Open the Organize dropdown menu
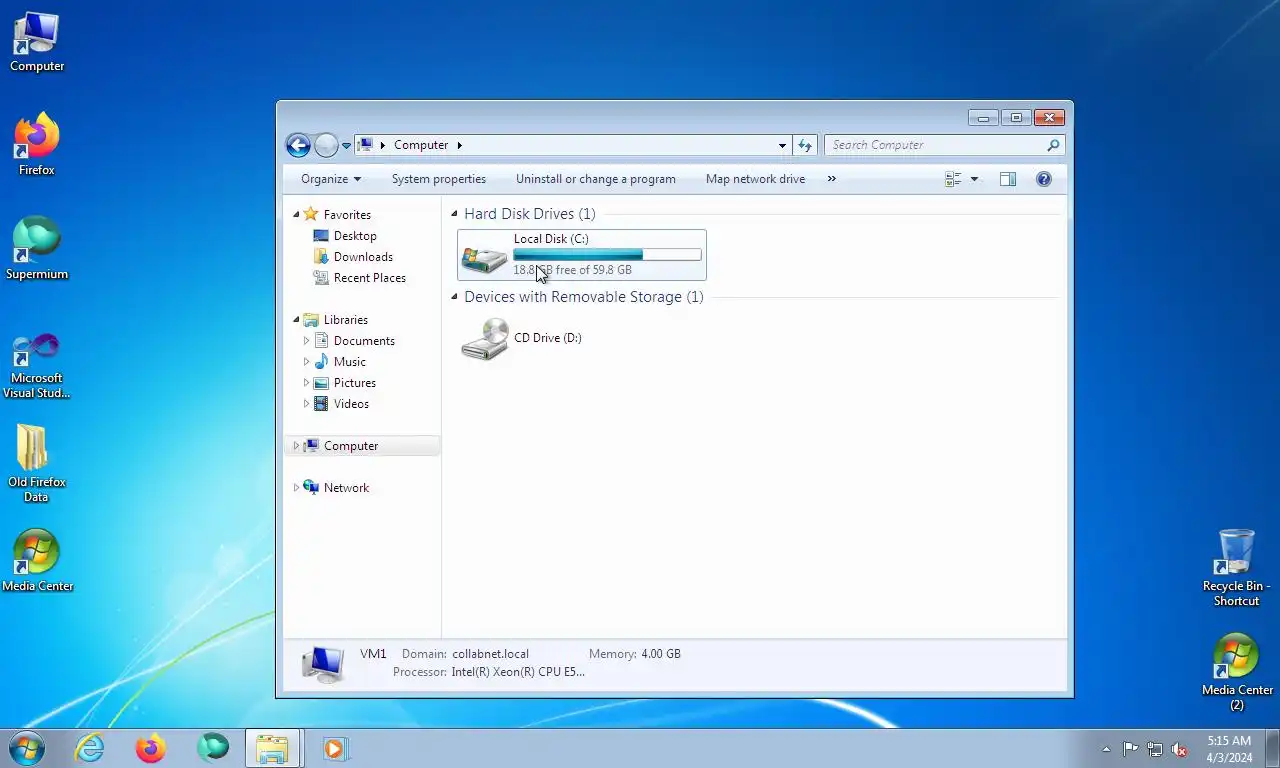 [331, 179]
